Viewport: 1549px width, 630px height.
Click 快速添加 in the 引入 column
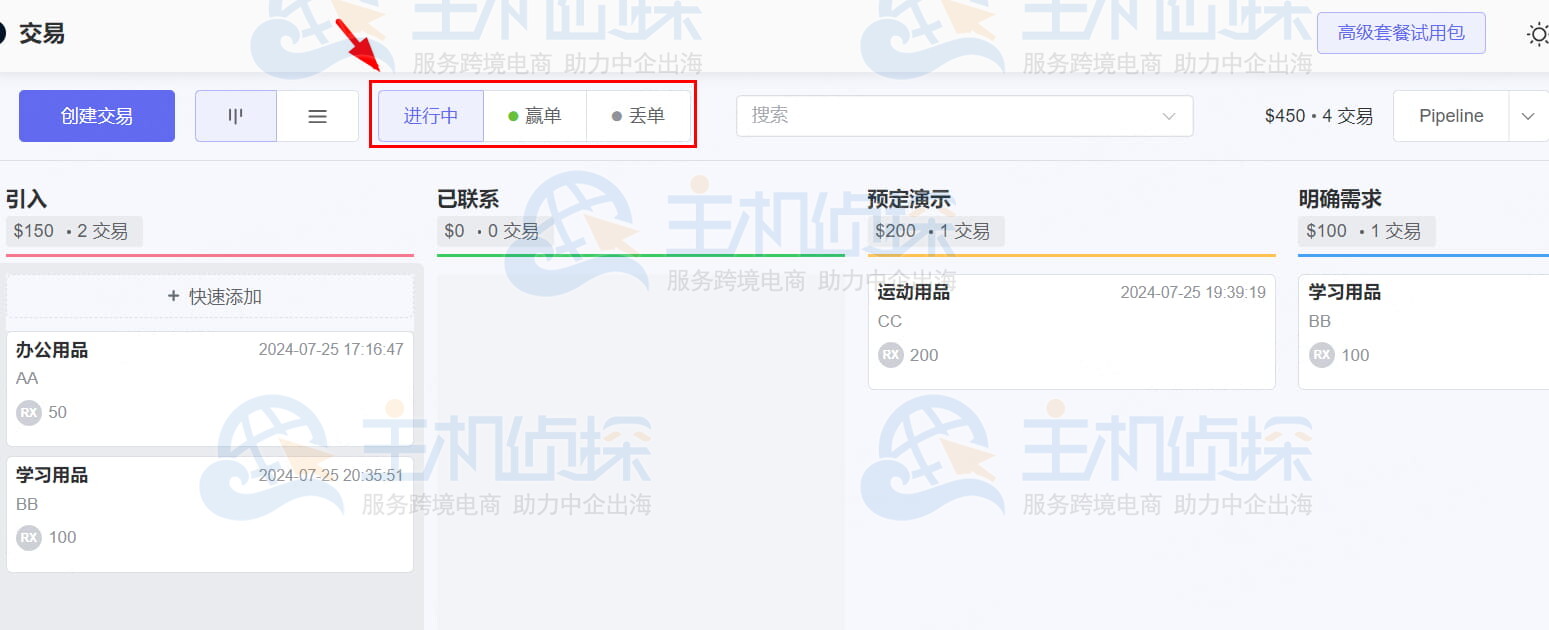tap(209, 295)
